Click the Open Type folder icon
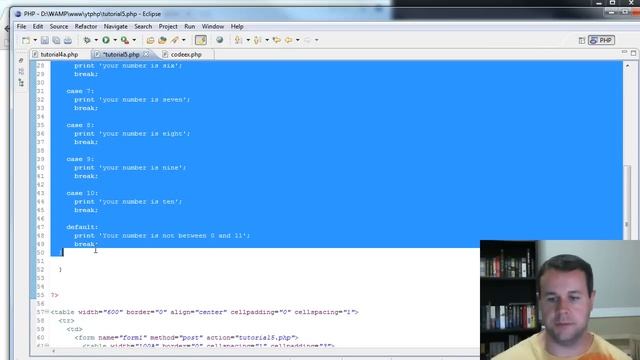Image resolution: width=640 pixels, height=360 pixels. tap(150, 40)
